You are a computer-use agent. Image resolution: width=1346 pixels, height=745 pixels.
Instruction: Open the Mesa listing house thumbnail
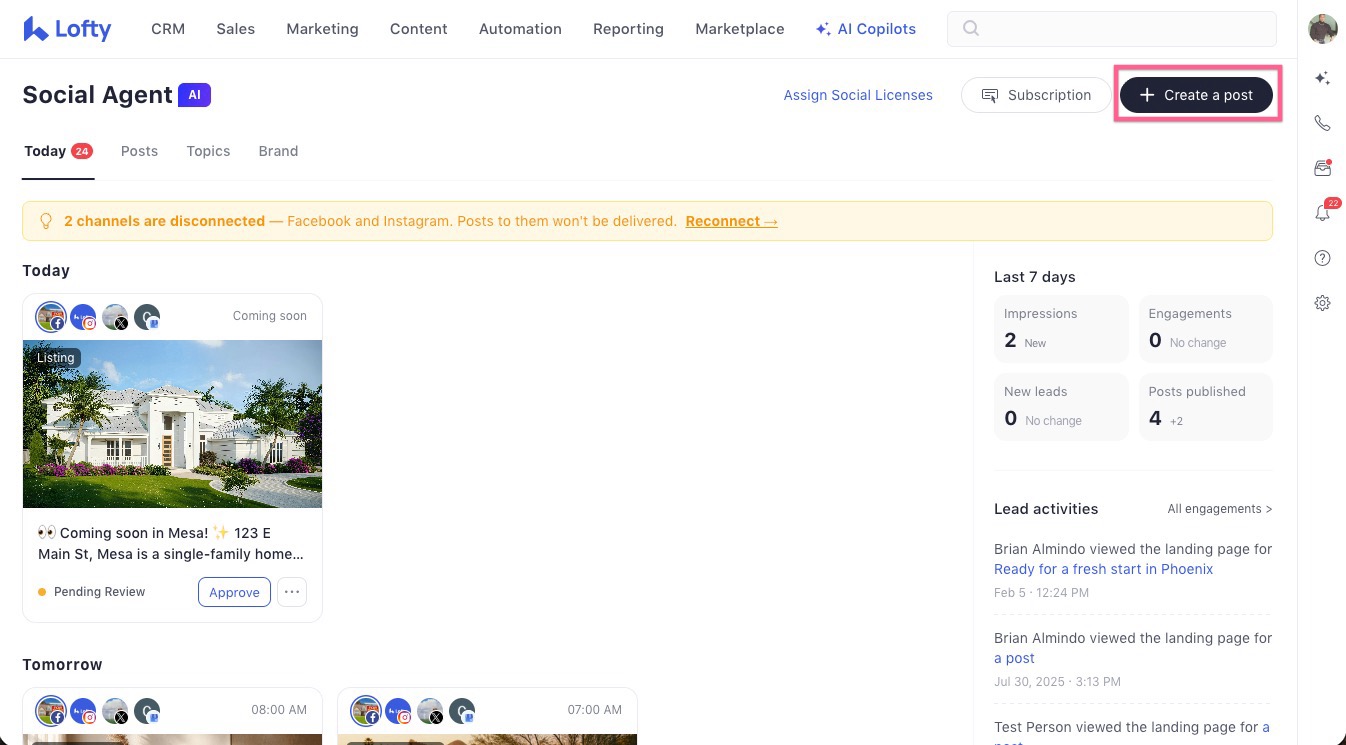[172, 424]
